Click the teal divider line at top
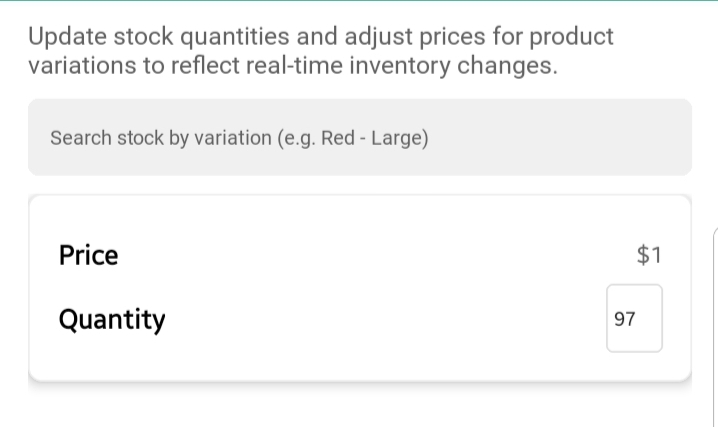The width and height of the screenshot is (718, 427). pos(359,1)
